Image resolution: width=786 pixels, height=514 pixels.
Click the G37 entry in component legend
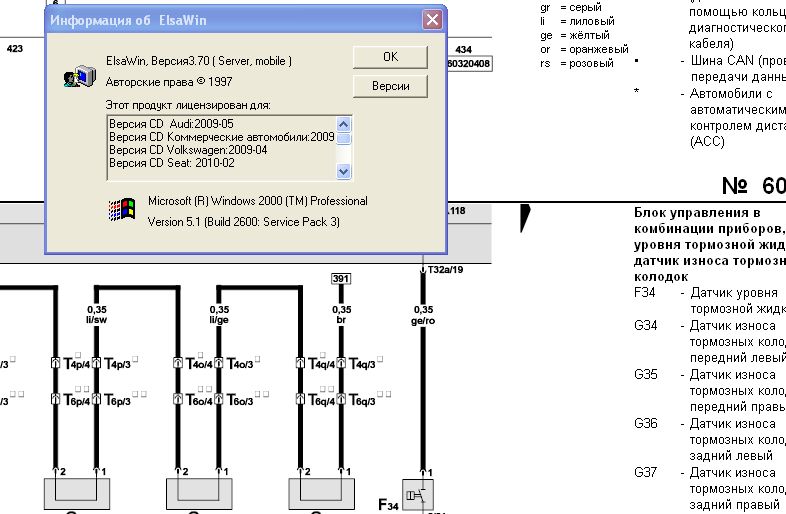coord(709,488)
